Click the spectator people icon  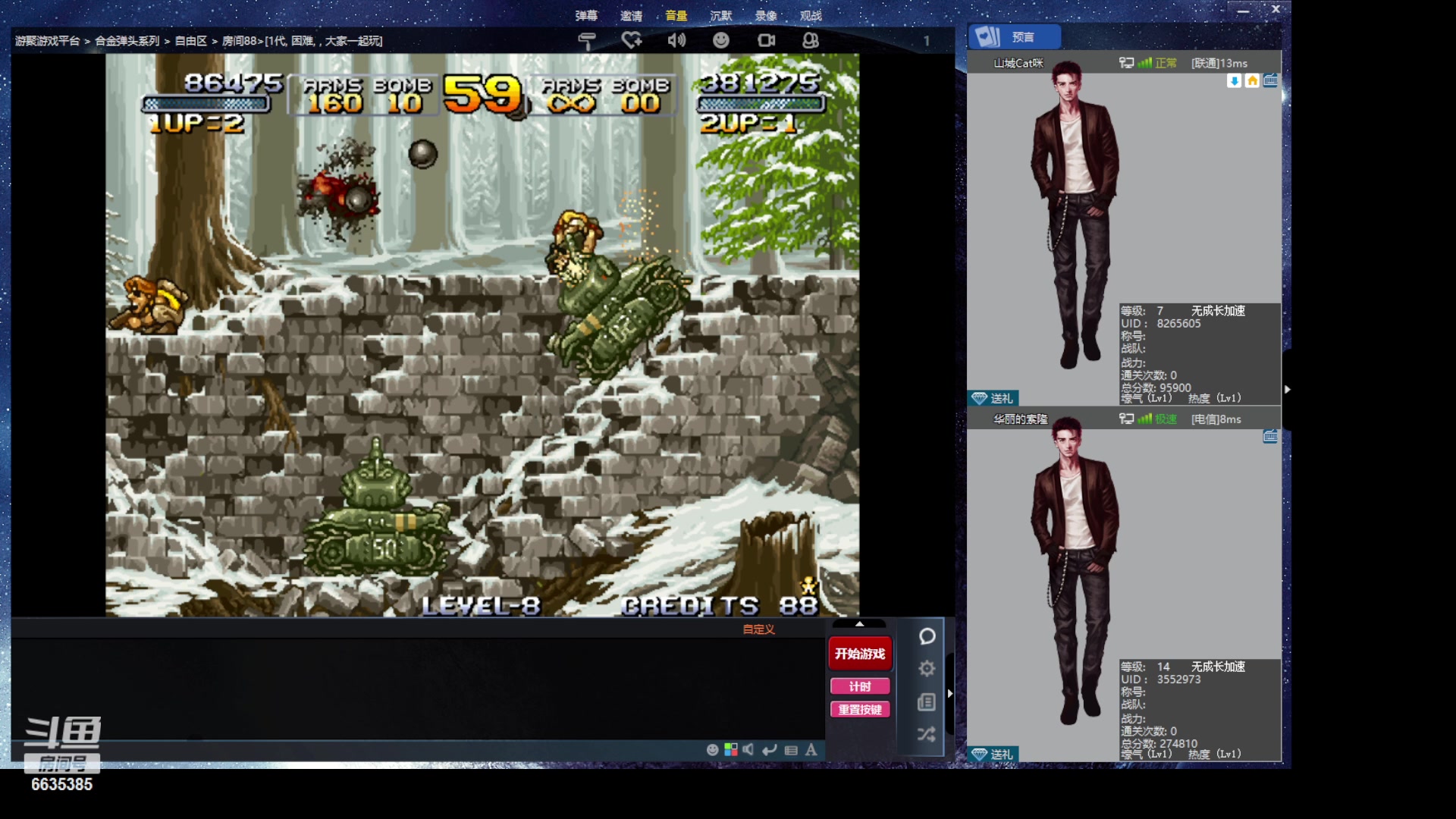(x=810, y=40)
